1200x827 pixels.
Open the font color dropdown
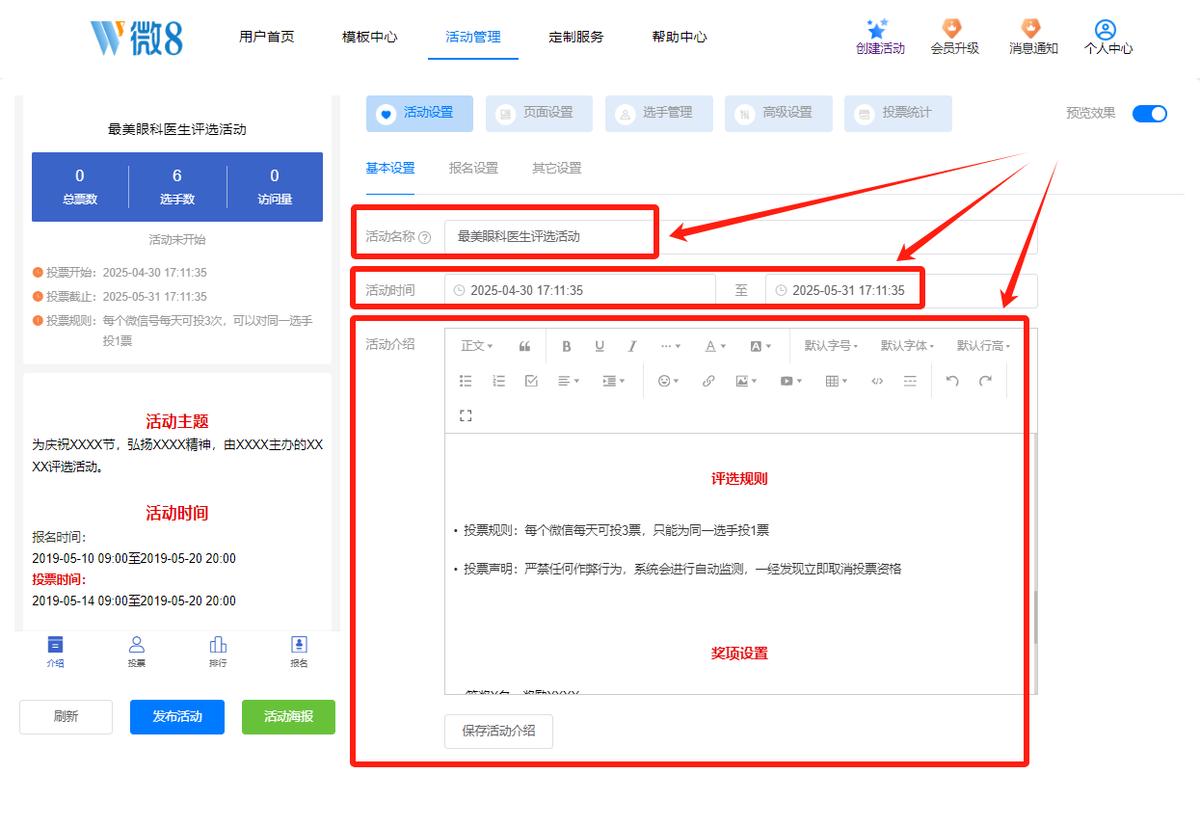tap(715, 346)
